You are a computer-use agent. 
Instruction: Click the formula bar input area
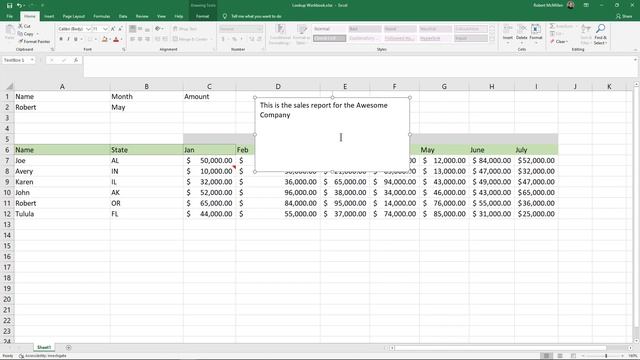(359, 66)
